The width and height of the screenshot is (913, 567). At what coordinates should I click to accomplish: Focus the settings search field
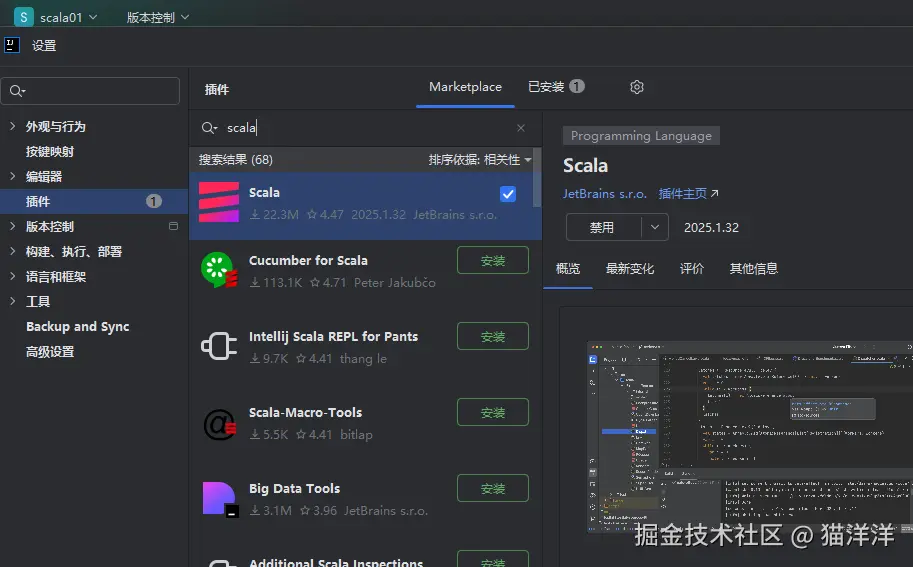(x=90, y=91)
